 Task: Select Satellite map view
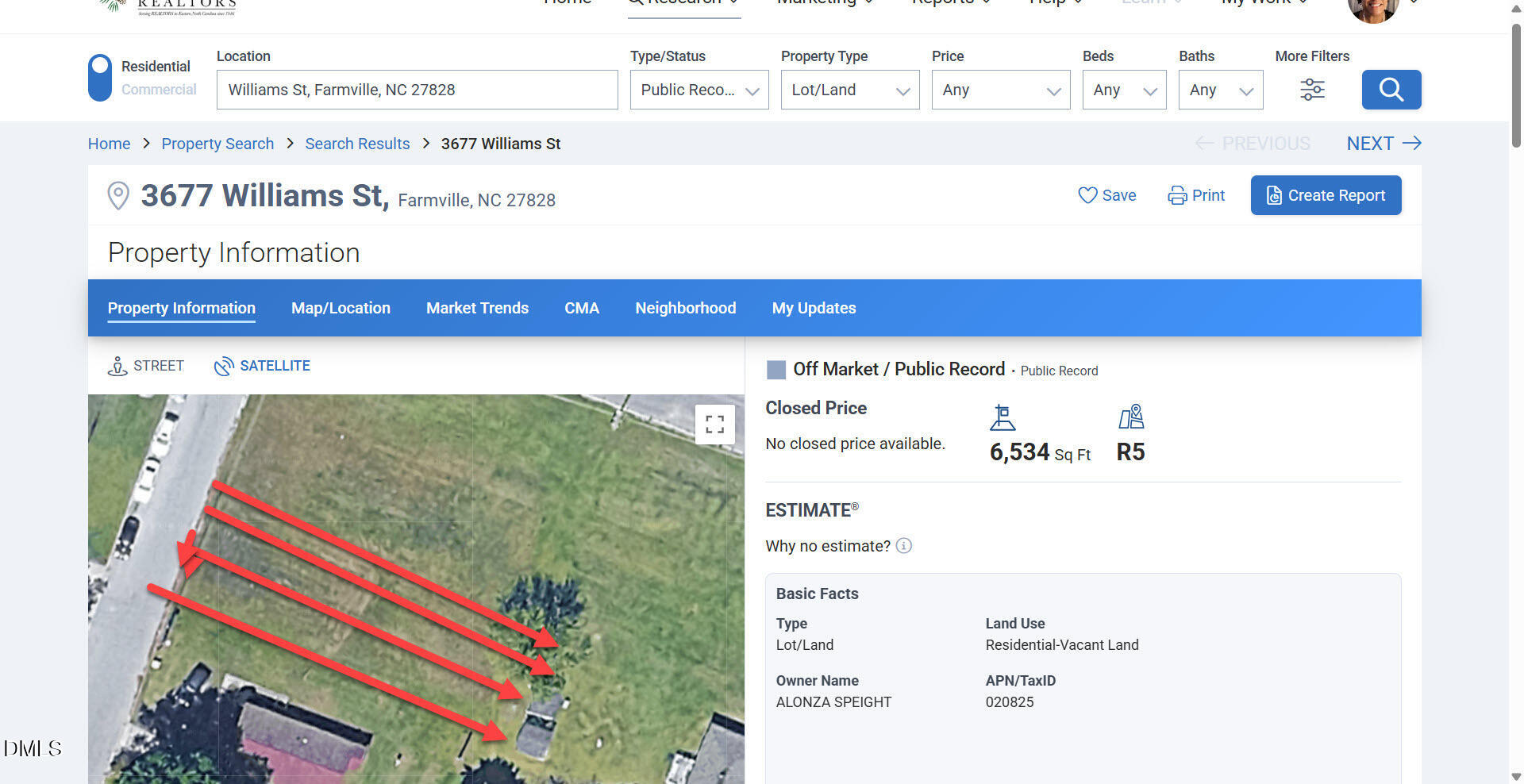[262, 366]
